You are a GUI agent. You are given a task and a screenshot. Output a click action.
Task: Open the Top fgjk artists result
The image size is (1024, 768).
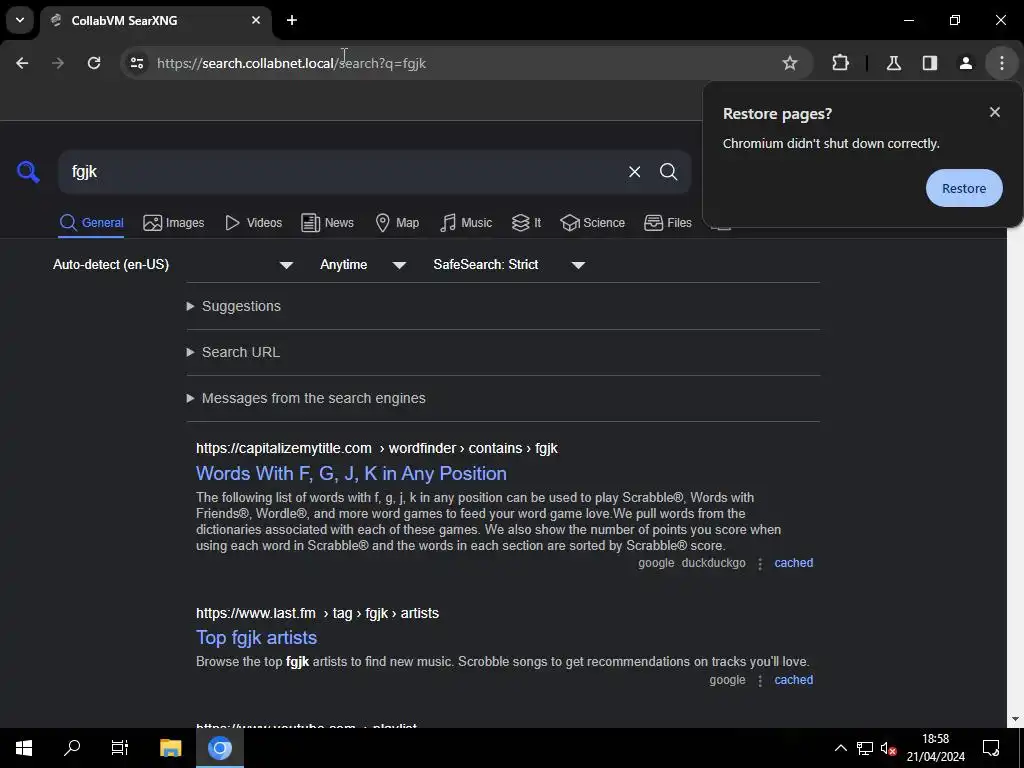tap(257, 637)
